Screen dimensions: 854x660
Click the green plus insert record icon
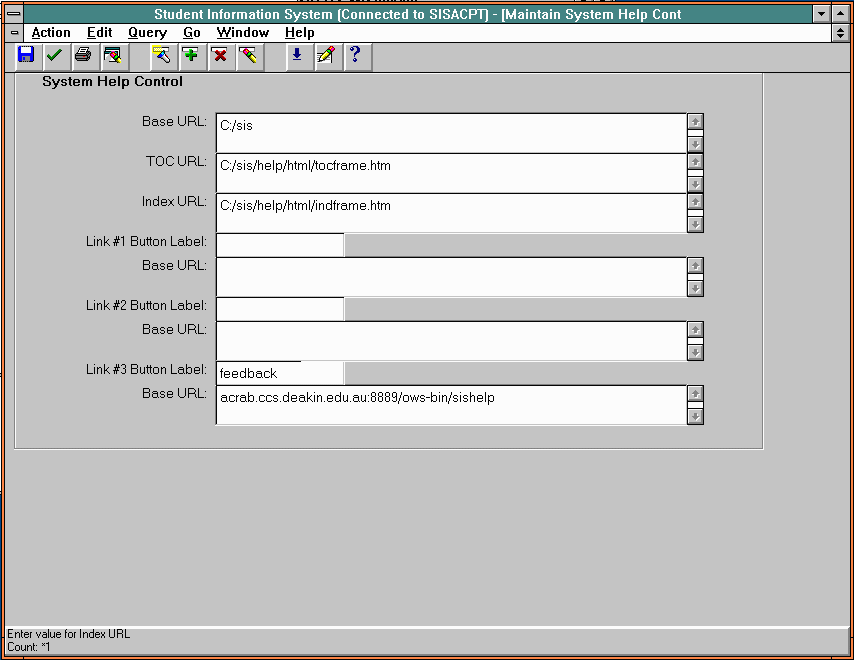(x=191, y=56)
